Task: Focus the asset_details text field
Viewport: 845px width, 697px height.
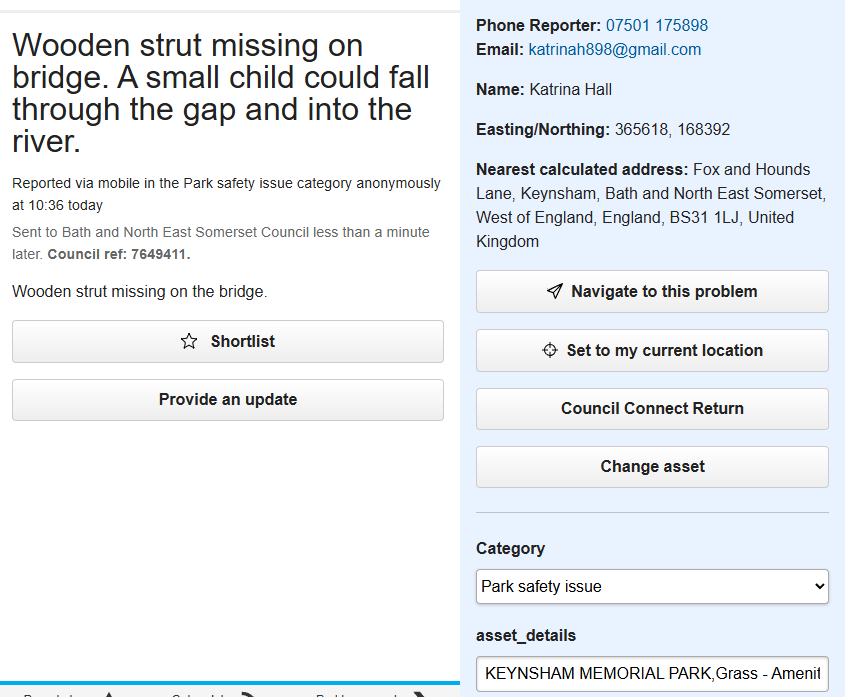Action: point(652,674)
